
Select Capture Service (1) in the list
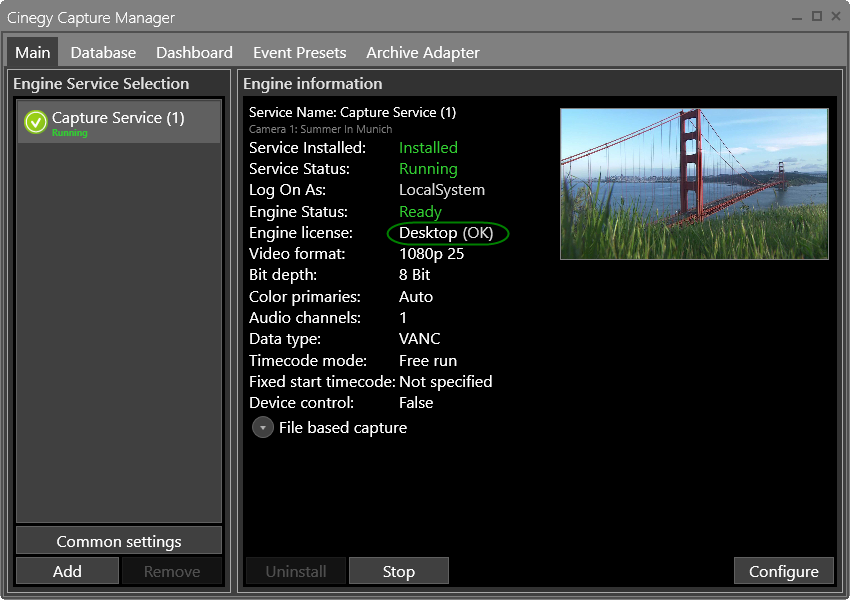coord(119,121)
